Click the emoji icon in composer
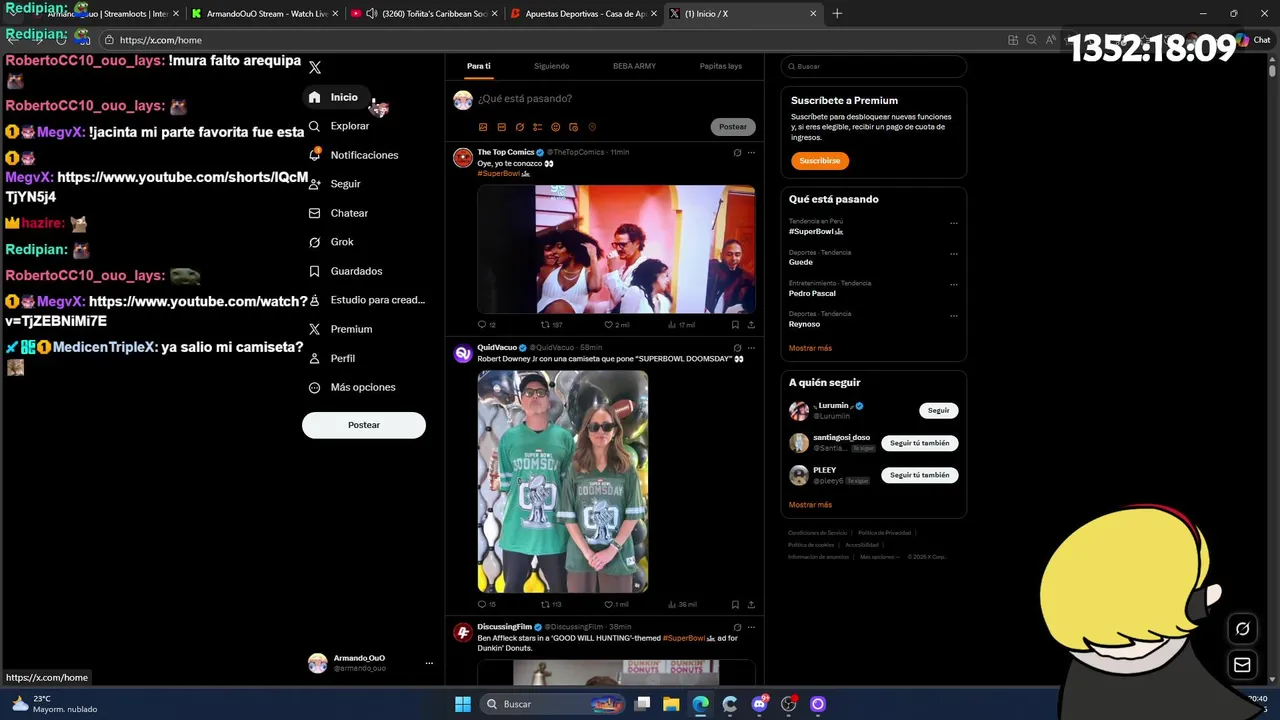Screen dimensions: 1280x720 pyautogui.click(x=555, y=127)
